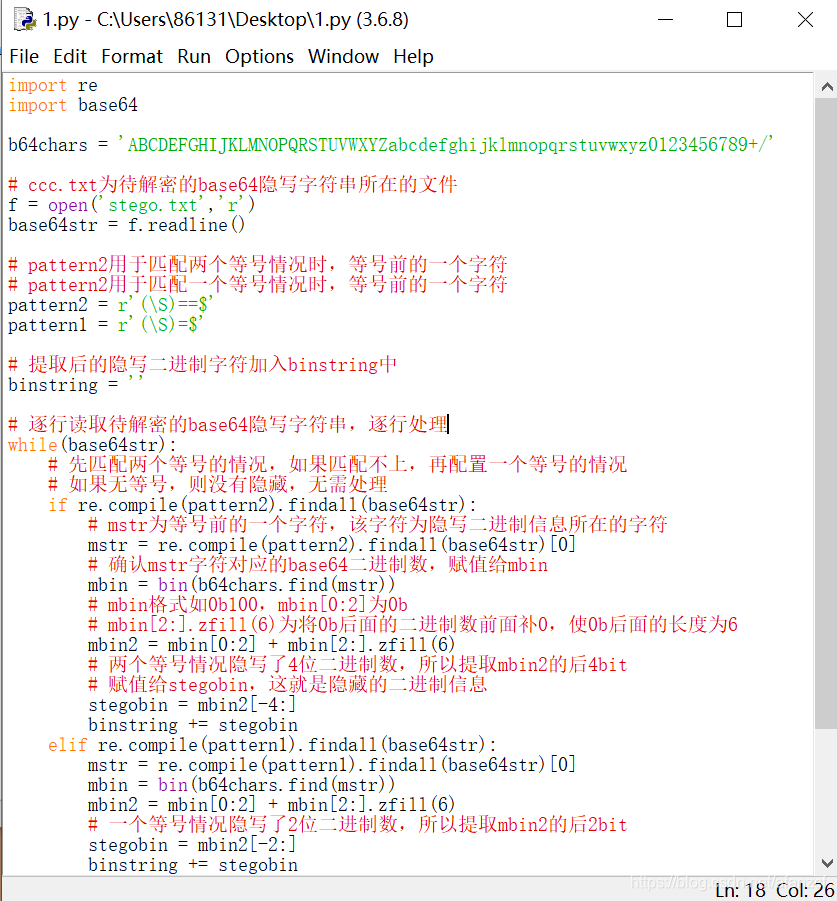Click the b64chars string assignment line
The width and height of the screenshot is (837, 901).
(x=391, y=145)
